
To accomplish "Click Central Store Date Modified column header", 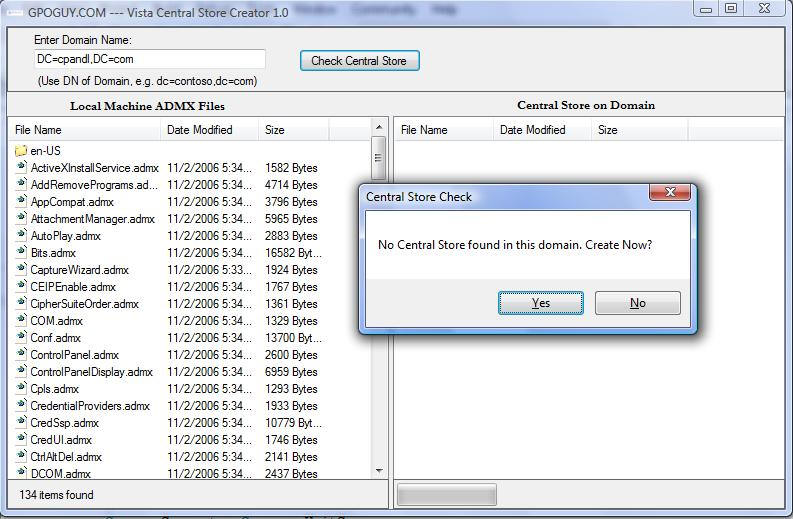I will pos(542,130).
